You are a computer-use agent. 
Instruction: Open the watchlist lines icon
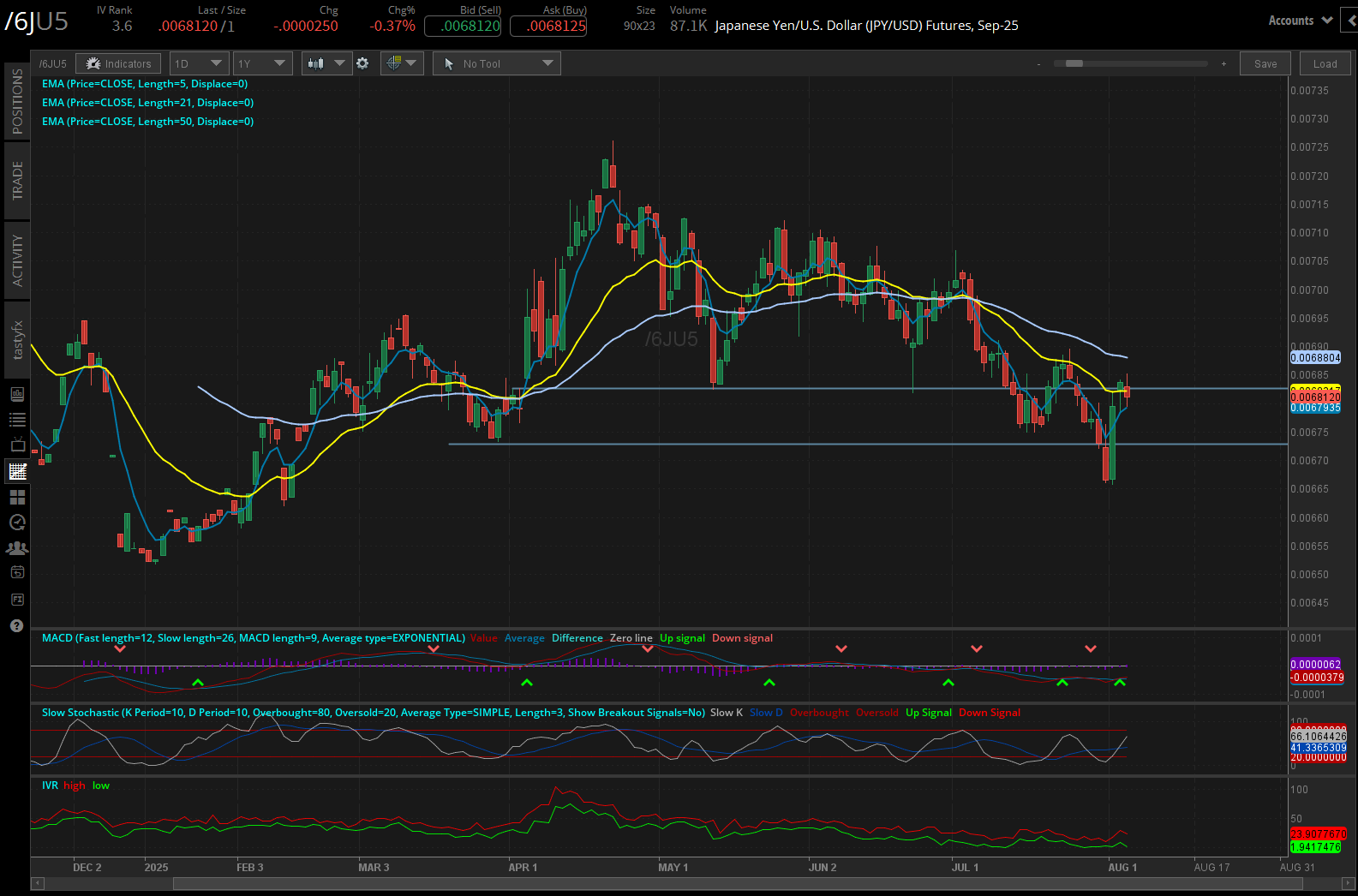pyautogui.click(x=17, y=420)
